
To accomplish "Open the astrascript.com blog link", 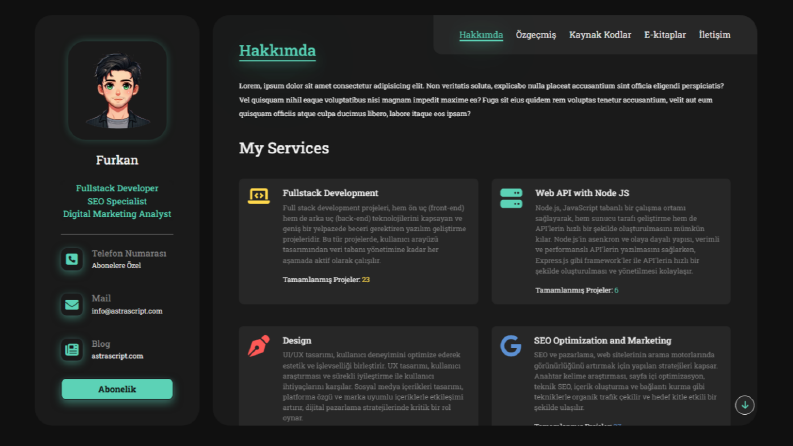I will tap(117, 356).
